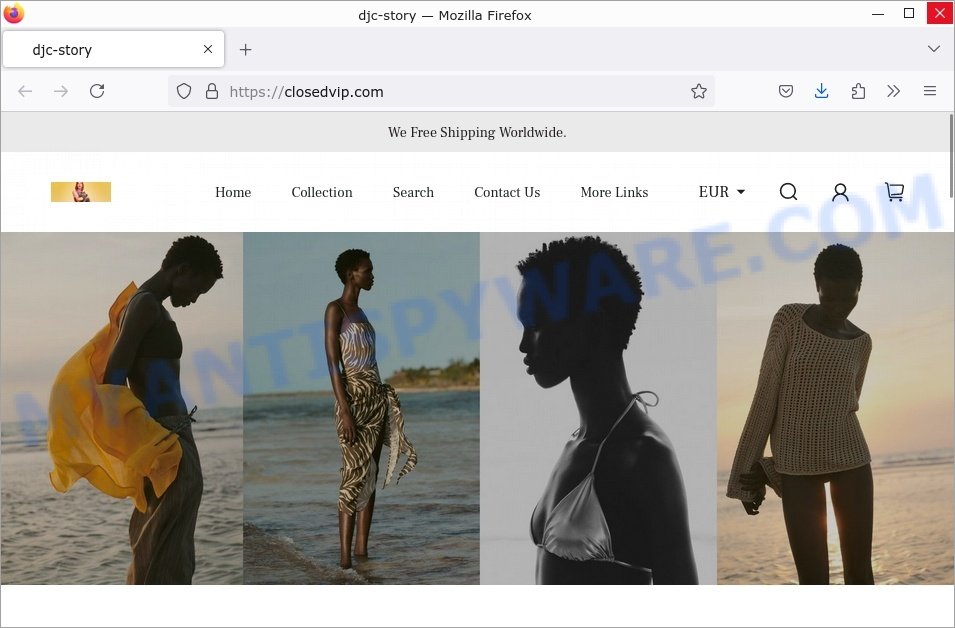Click the zebra print dress model image
Screen dimensions: 955x628
tap(361, 408)
